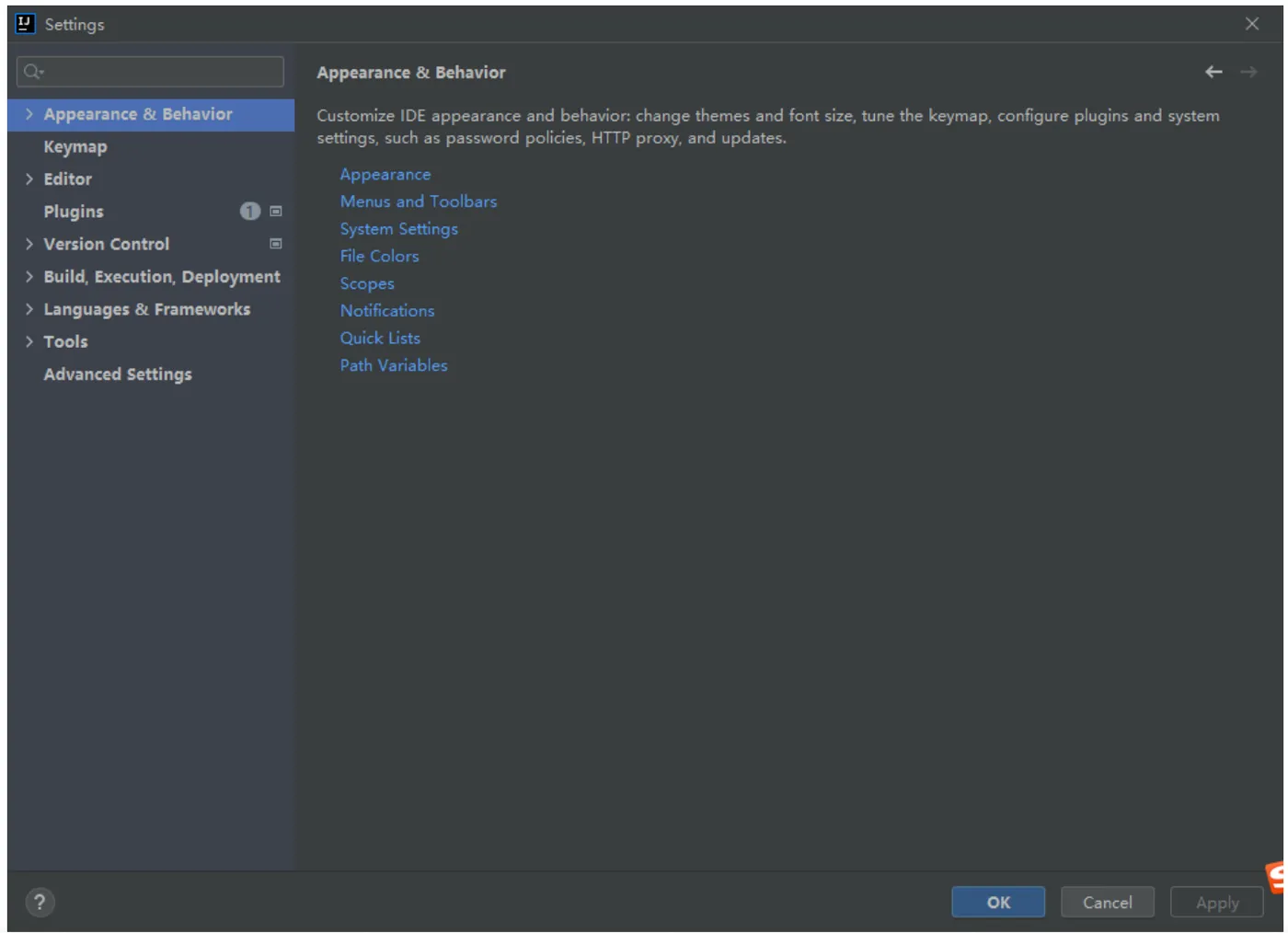The height and width of the screenshot is (933, 1288).
Task: Expand the Appearance & Behavior chevron
Action: pyautogui.click(x=29, y=114)
